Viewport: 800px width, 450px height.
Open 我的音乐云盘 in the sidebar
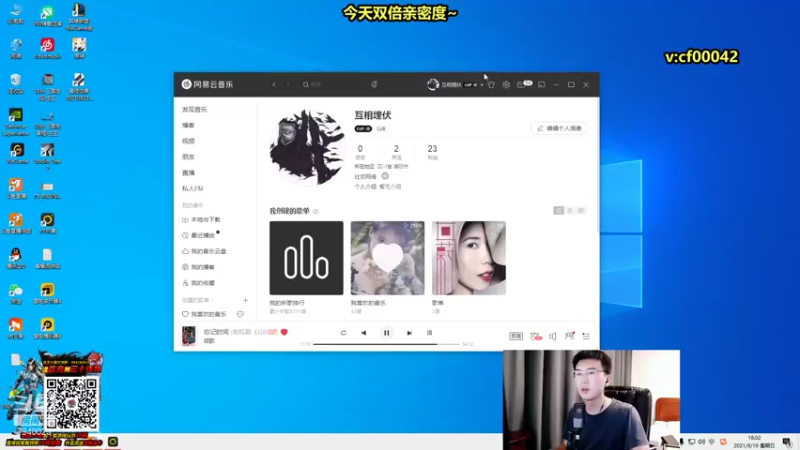pyautogui.click(x=204, y=252)
